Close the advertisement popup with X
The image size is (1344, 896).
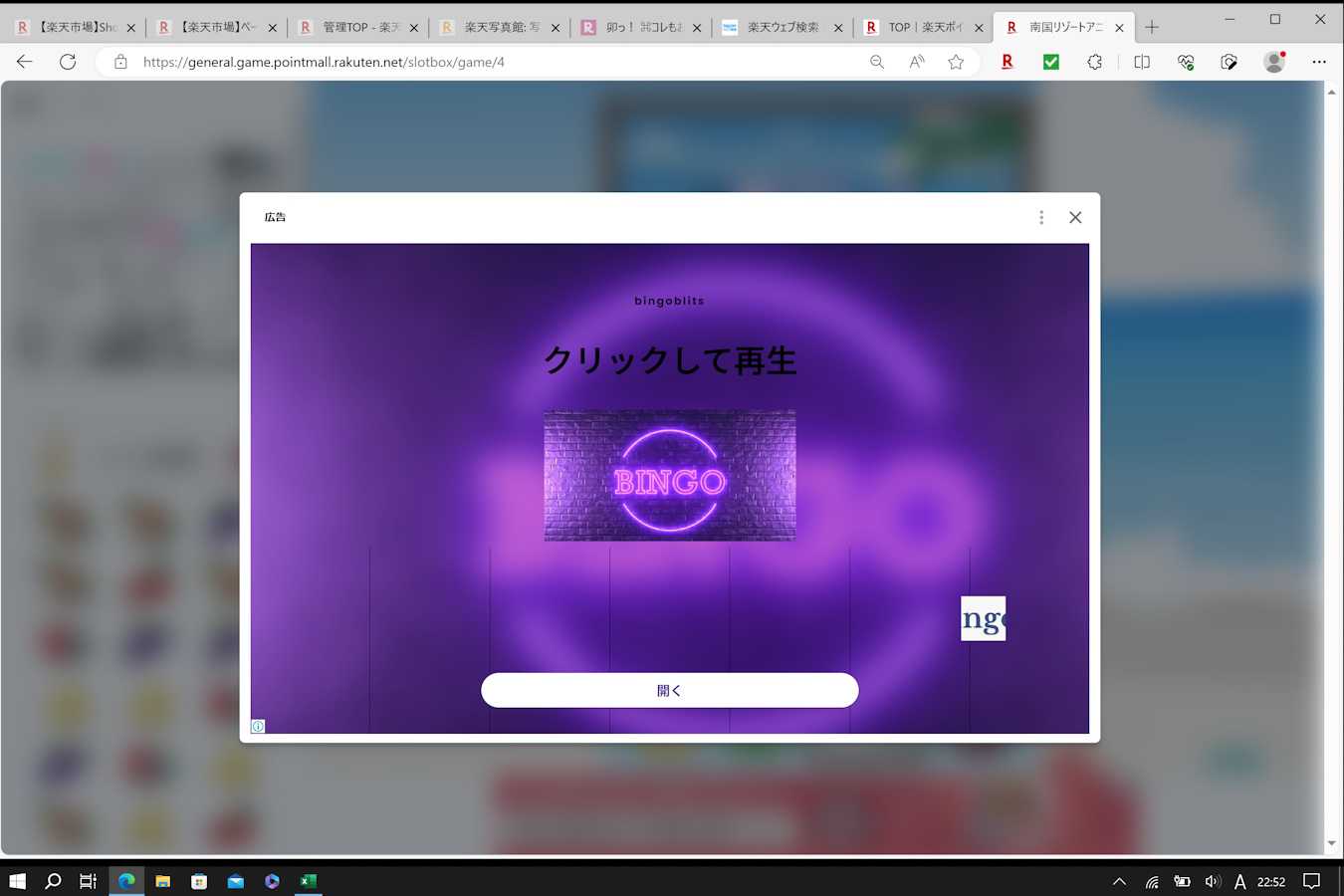click(x=1075, y=217)
